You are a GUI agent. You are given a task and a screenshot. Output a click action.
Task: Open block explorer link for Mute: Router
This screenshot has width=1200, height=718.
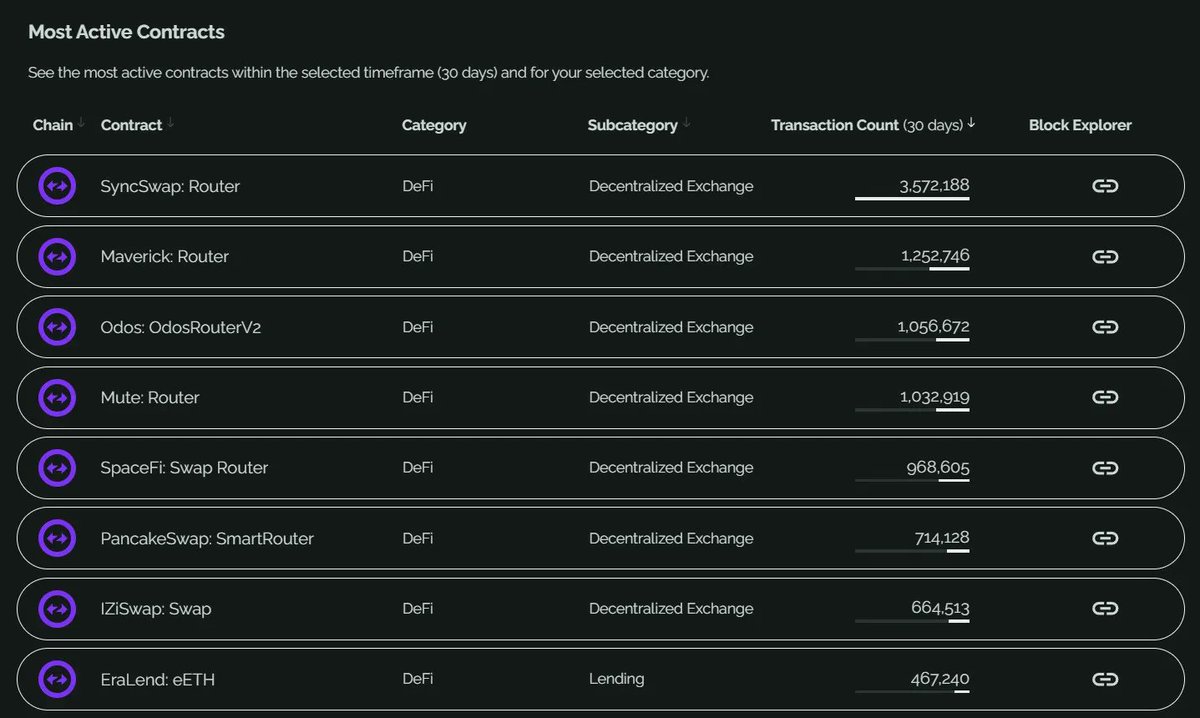1104,397
